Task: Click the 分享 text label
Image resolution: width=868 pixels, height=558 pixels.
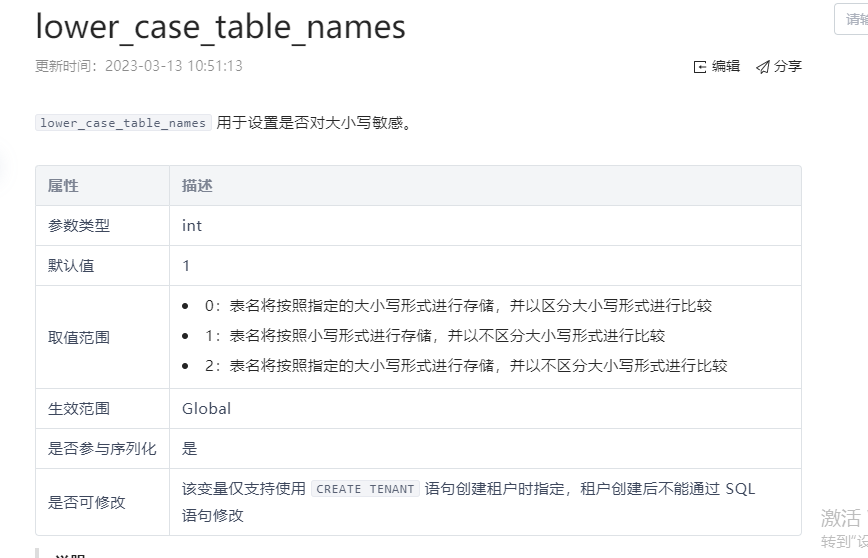Action: [x=788, y=66]
